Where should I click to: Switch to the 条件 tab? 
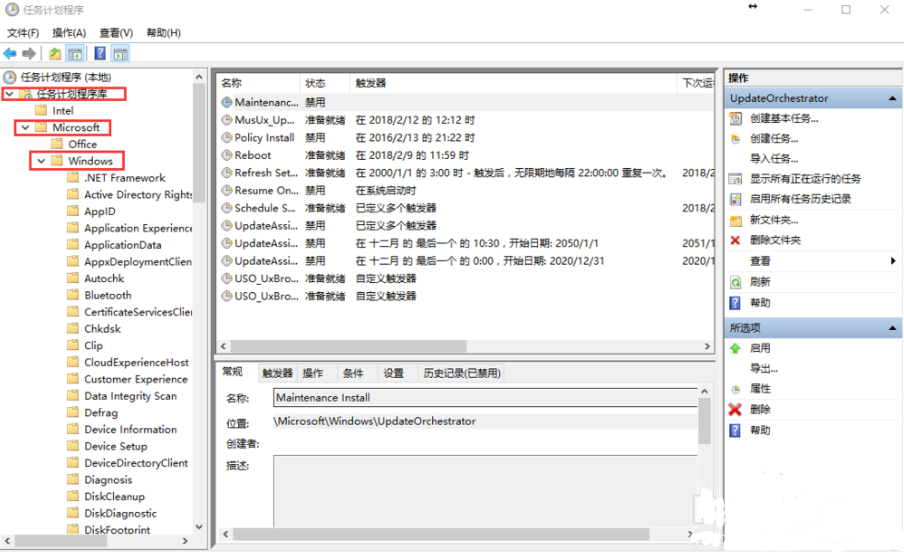(353, 373)
